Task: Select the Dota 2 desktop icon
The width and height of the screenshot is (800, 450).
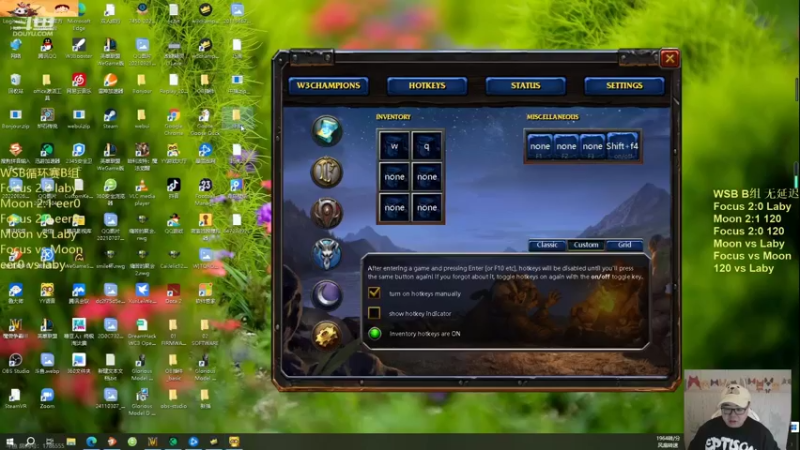Action: click(173, 294)
